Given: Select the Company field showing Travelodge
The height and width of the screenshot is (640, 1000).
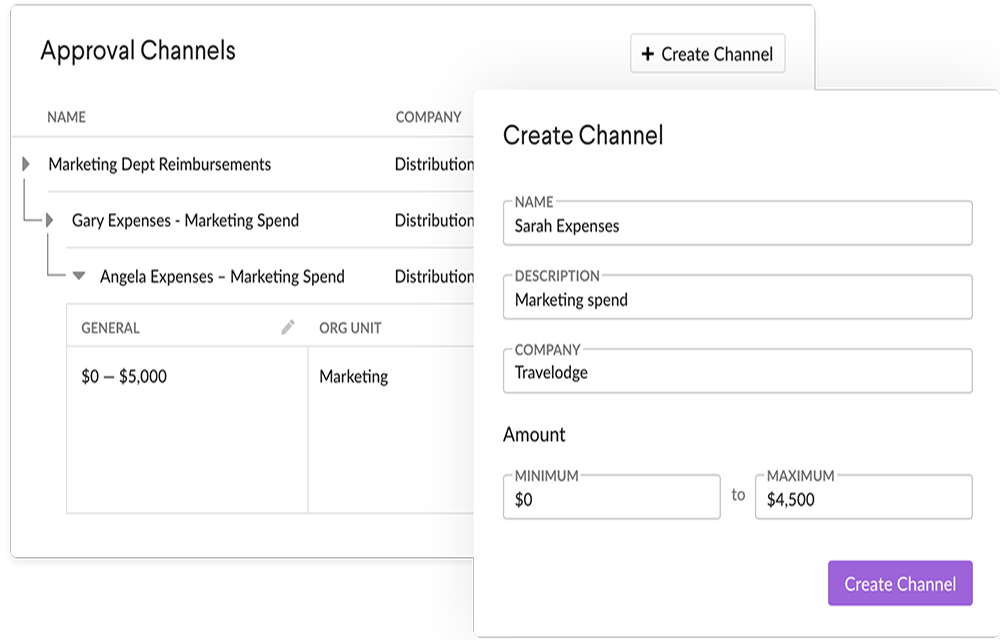Looking at the screenshot, I should tap(737, 372).
